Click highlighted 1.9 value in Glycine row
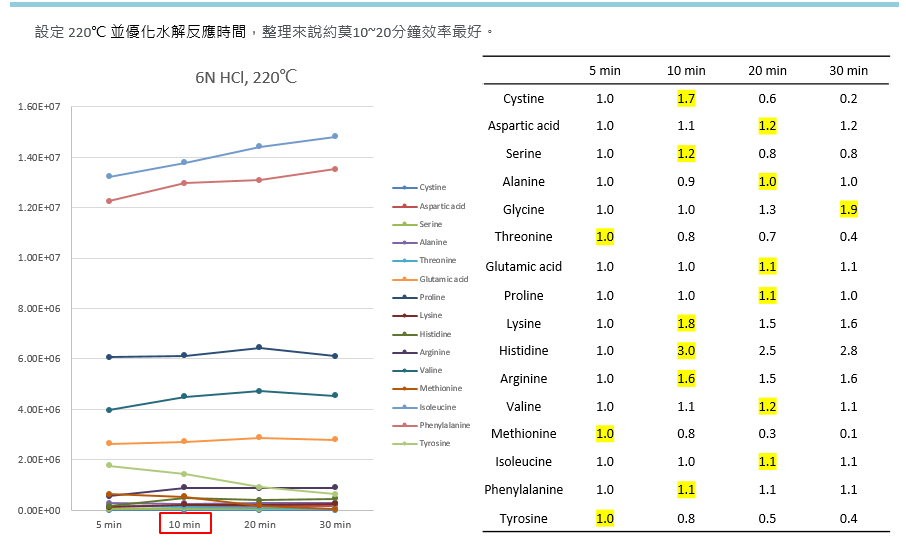This screenshot has height=554, width=906. (x=848, y=210)
